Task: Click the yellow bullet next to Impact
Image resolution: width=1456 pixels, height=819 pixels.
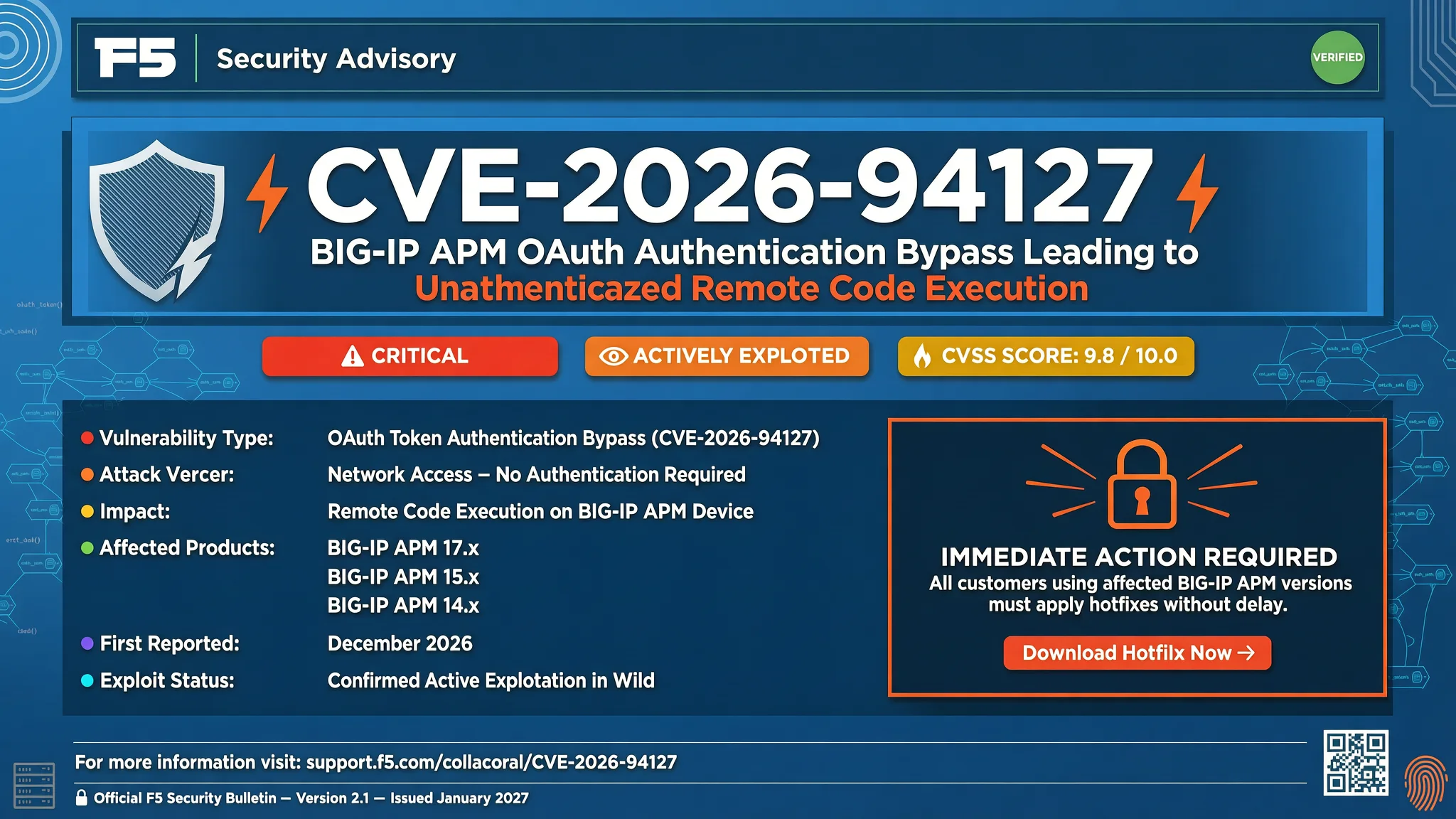Action: pos(87,511)
